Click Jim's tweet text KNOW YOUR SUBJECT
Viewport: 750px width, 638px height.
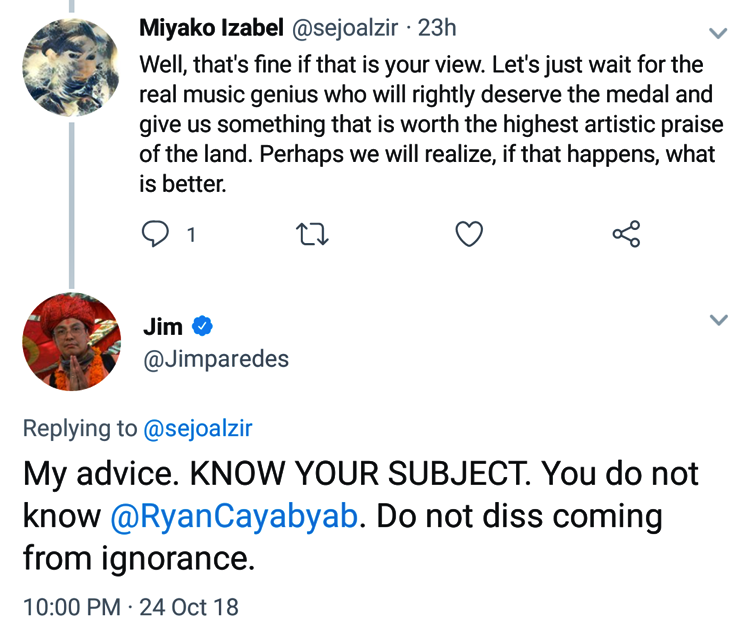360,472
